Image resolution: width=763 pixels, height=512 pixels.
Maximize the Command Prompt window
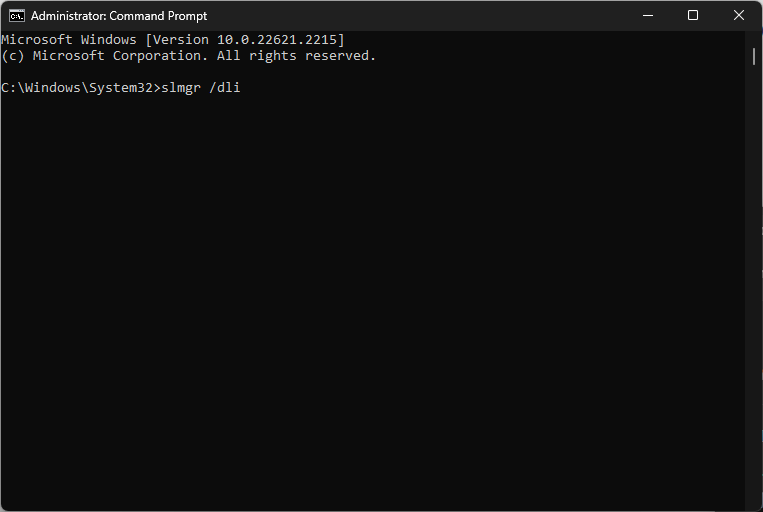pos(693,16)
